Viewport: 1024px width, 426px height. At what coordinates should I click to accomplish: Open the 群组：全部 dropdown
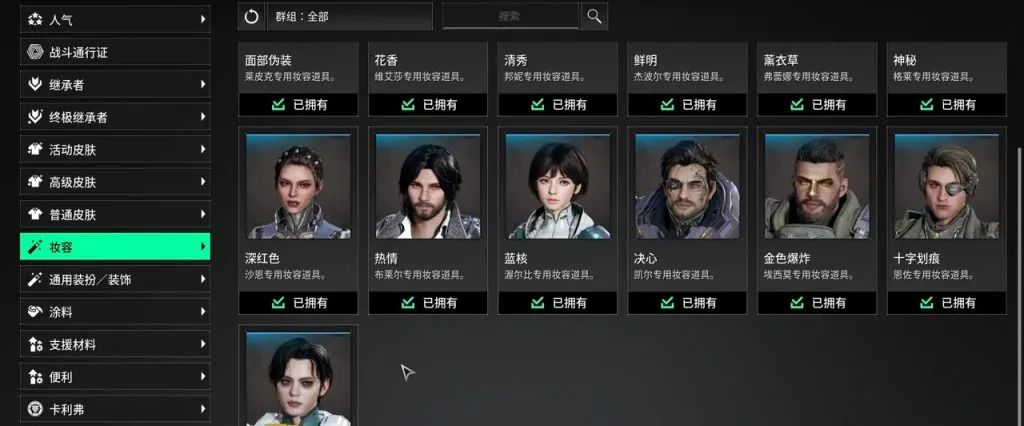(349, 16)
